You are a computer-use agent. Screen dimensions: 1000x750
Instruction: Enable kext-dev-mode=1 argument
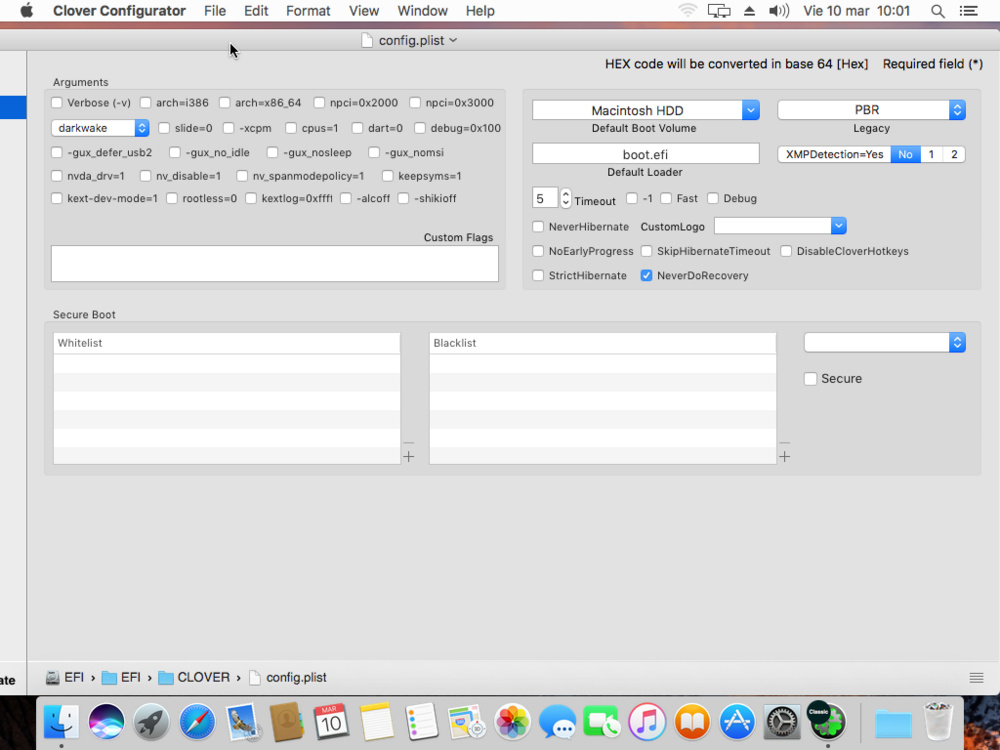57,198
